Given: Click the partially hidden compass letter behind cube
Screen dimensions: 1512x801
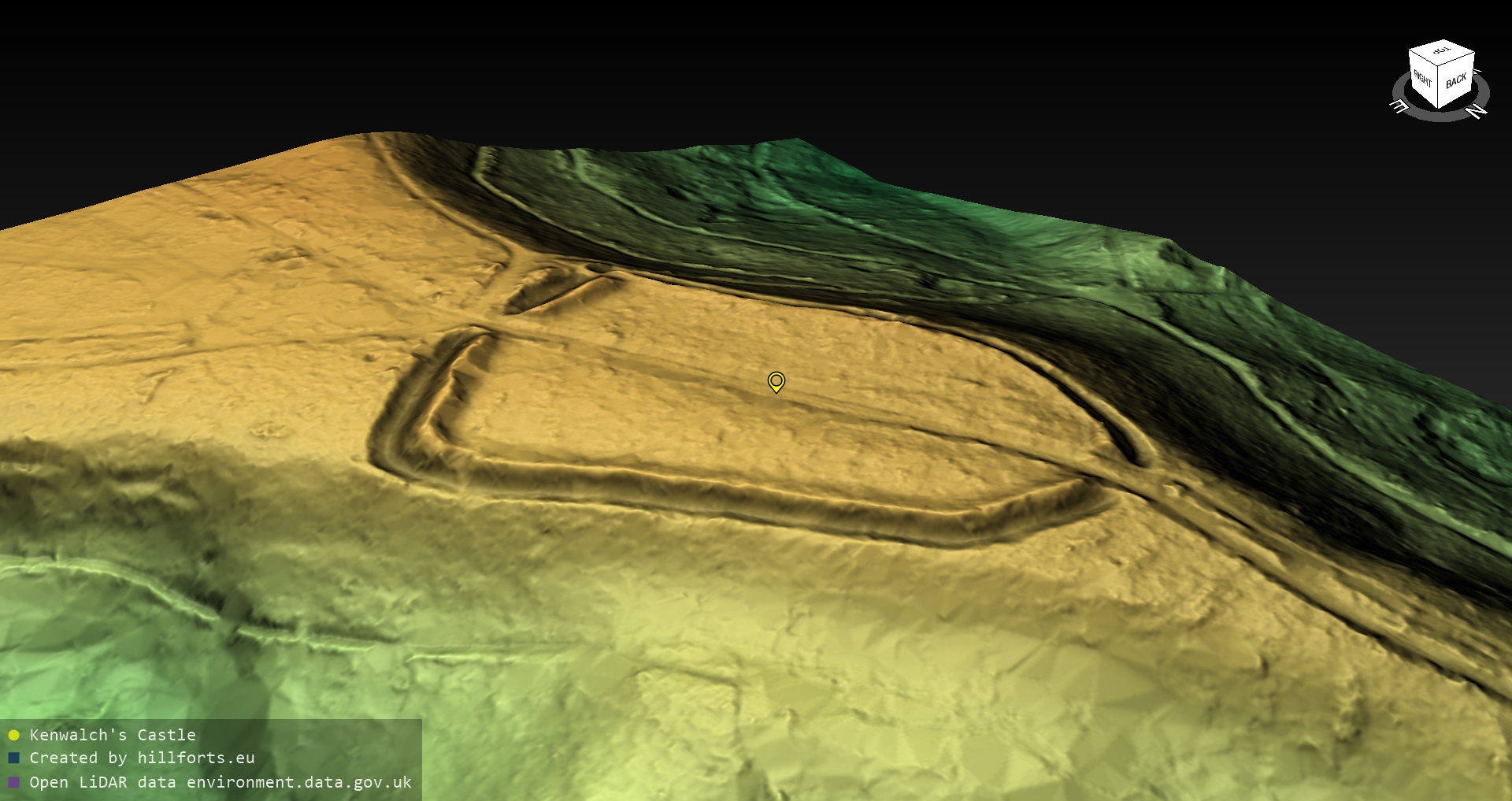Looking at the screenshot, I should tap(1477, 71).
